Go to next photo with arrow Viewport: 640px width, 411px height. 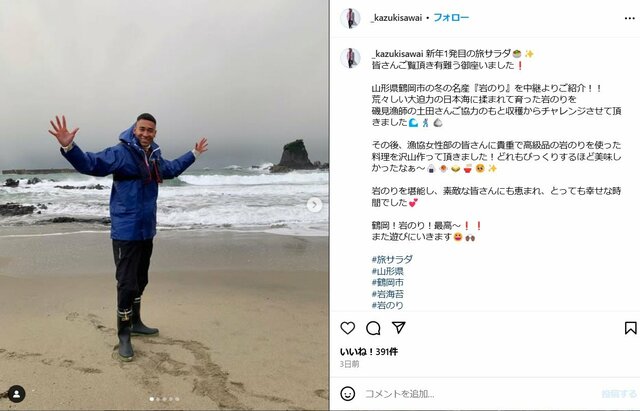pyautogui.click(x=314, y=205)
